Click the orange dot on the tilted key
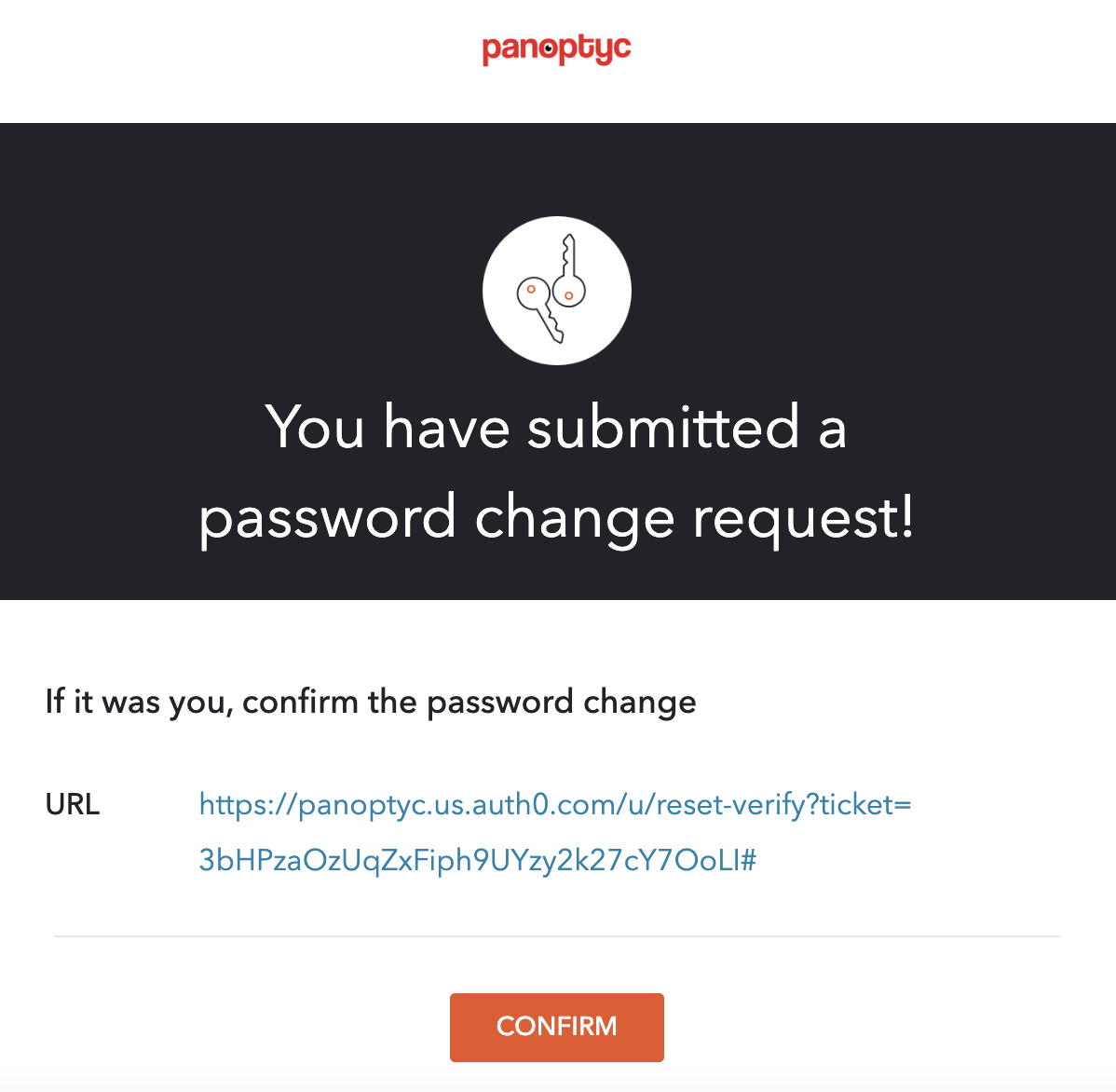1116x1092 pixels. click(x=531, y=289)
